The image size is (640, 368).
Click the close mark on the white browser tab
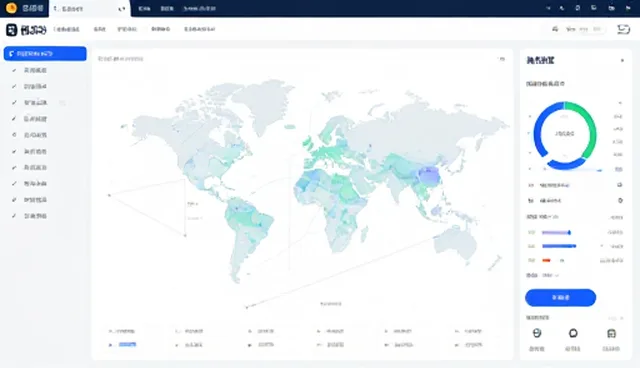(122, 9)
